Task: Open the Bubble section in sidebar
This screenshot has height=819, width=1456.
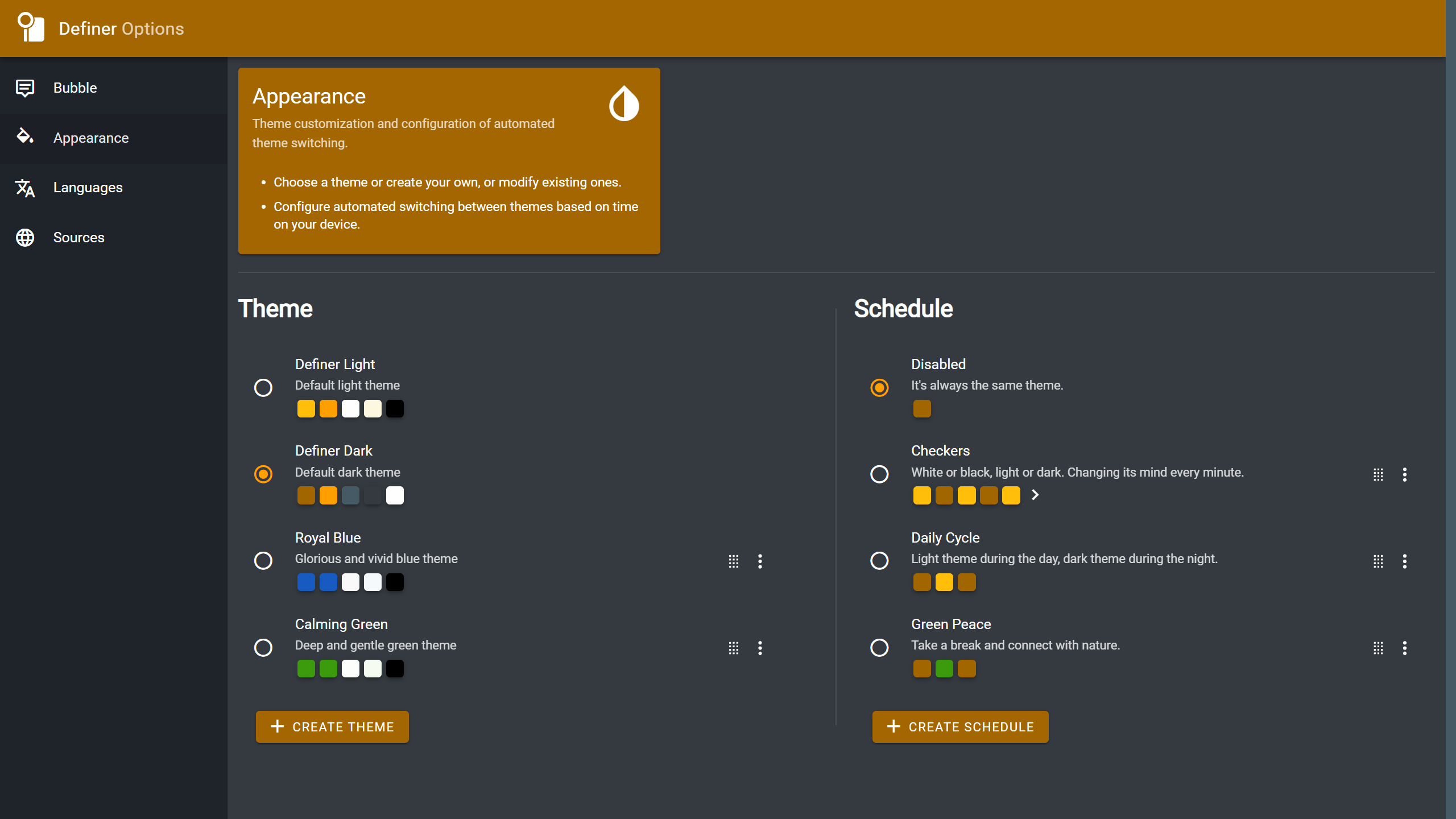Action: [x=75, y=88]
